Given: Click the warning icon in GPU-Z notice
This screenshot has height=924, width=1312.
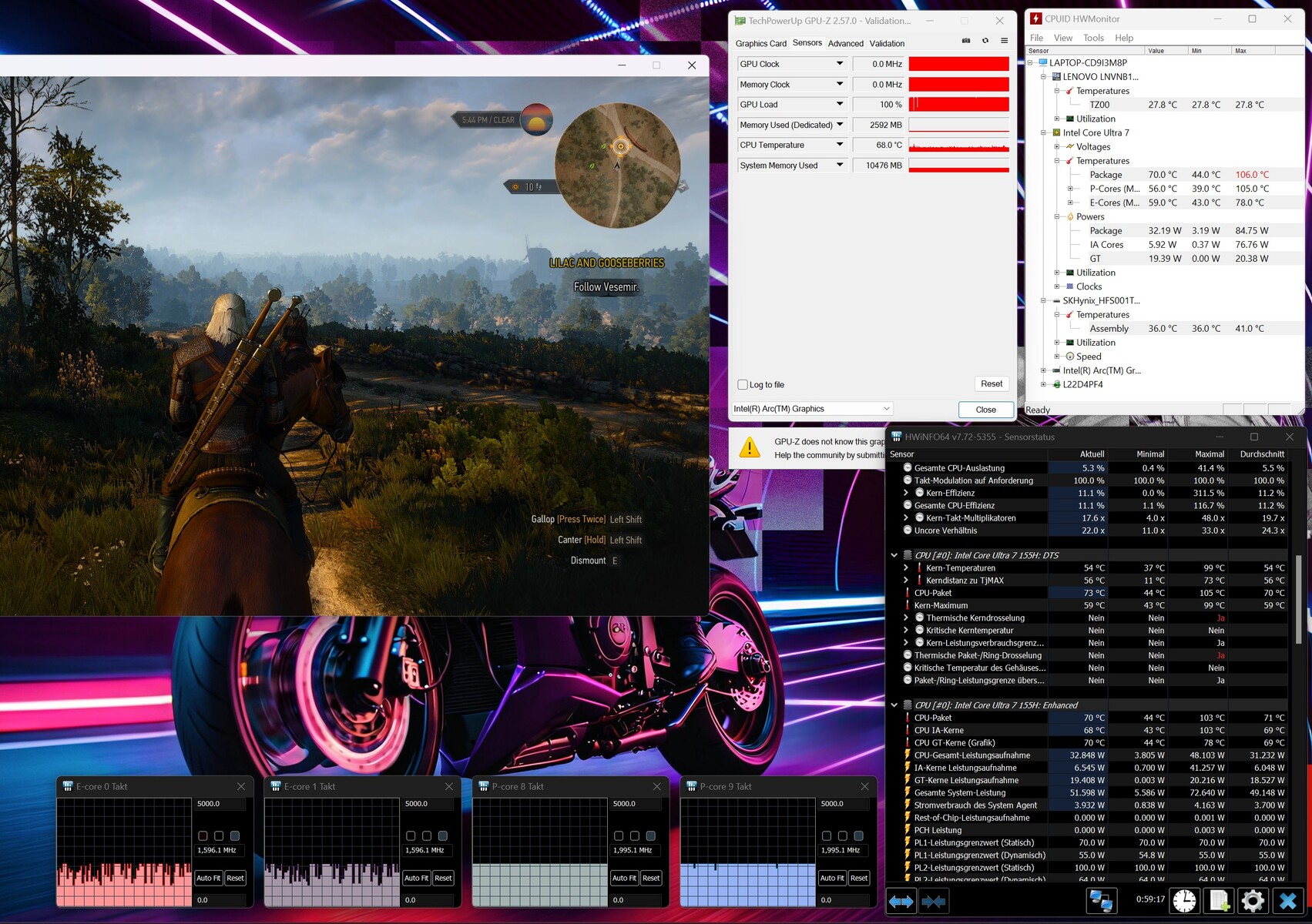Looking at the screenshot, I should click(750, 447).
